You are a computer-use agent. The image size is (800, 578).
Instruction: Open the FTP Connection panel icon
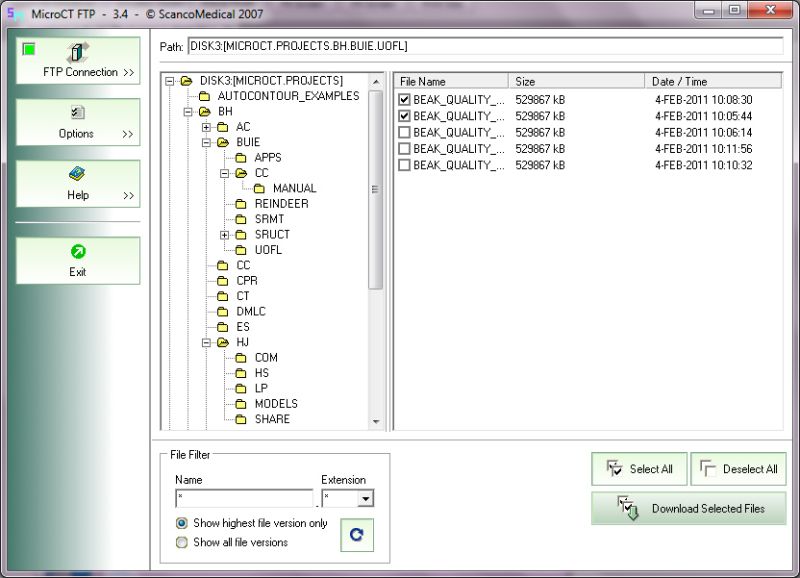pyautogui.click(x=78, y=52)
